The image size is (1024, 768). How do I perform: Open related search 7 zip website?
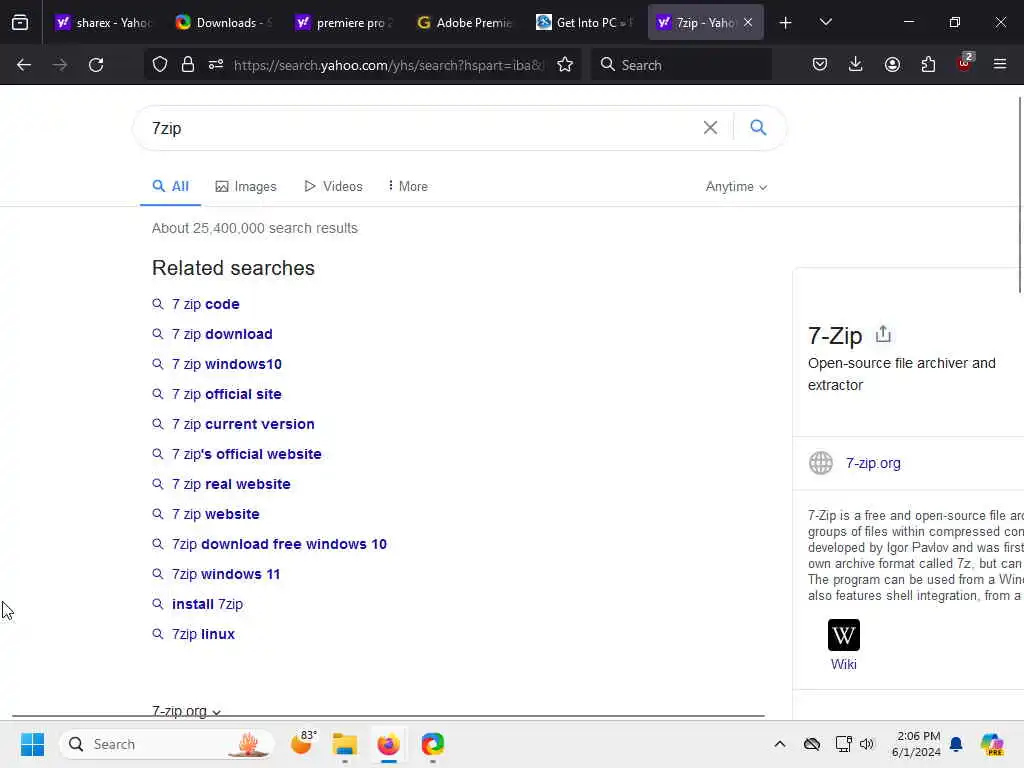point(216,515)
